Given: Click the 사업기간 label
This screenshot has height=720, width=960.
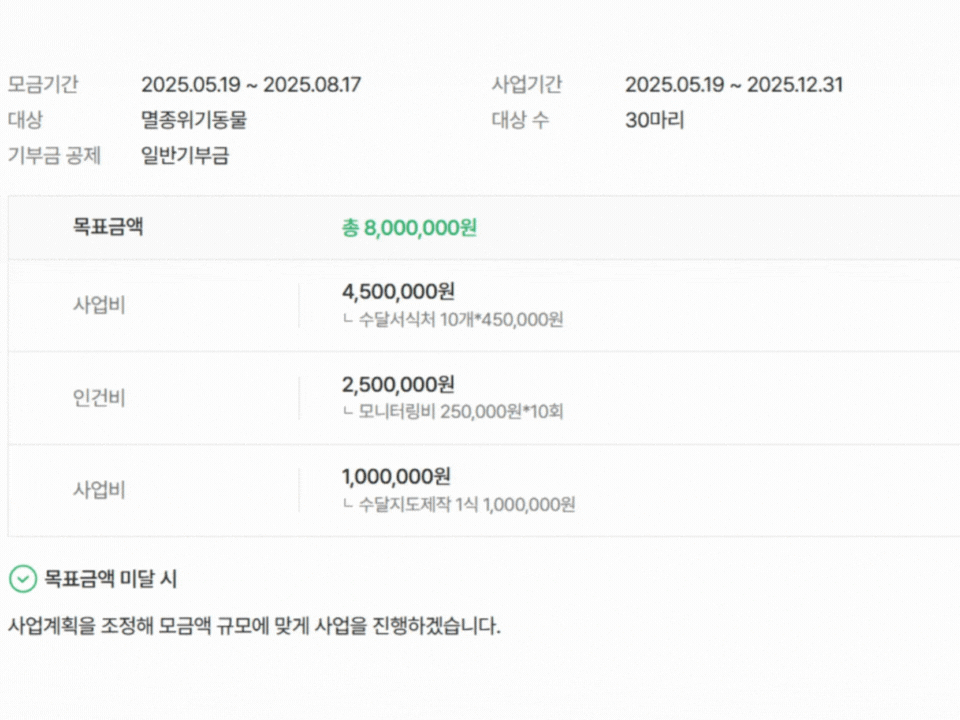Looking at the screenshot, I should pyautogui.click(x=527, y=85).
